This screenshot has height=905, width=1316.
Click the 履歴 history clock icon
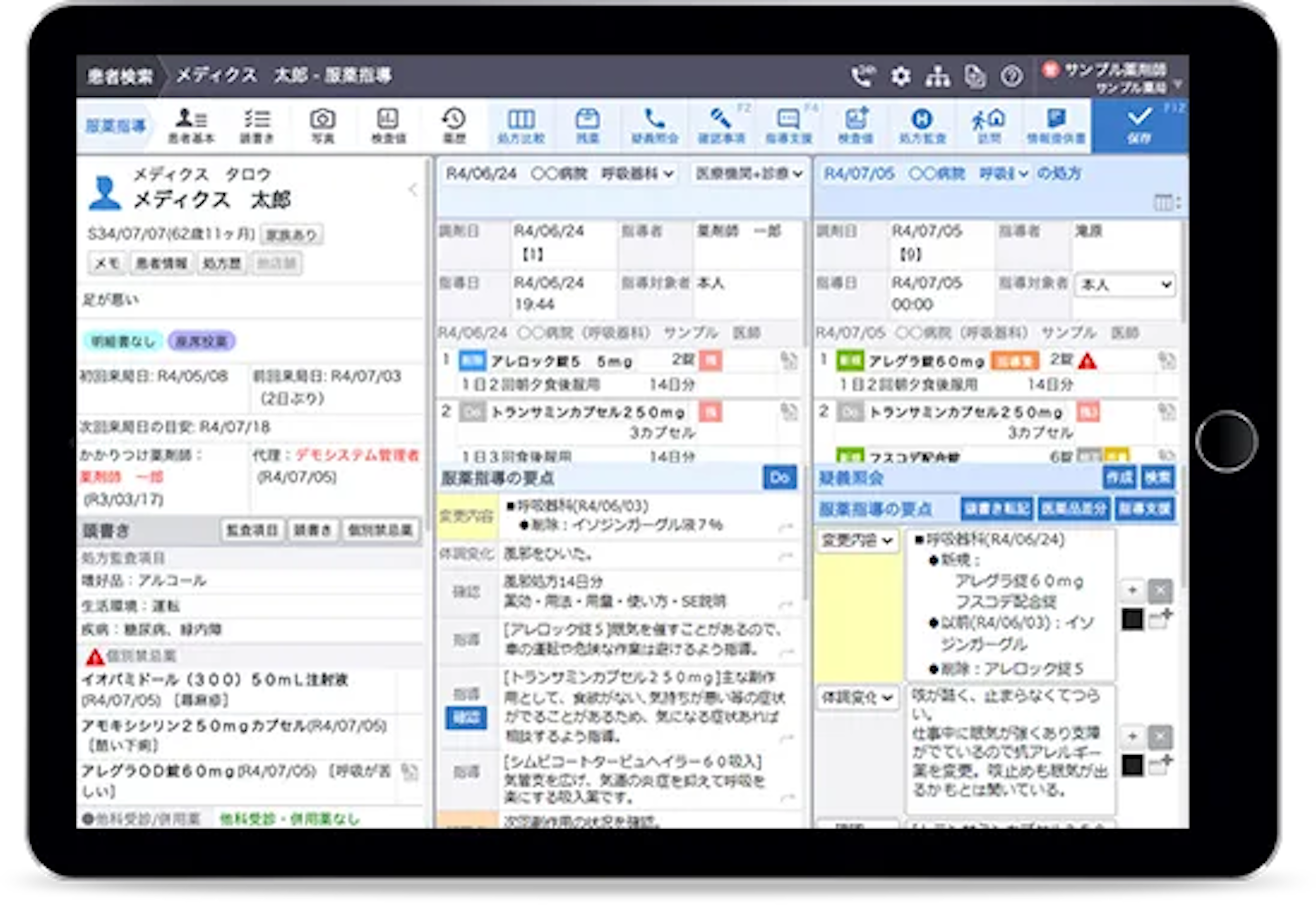[454, 125]
